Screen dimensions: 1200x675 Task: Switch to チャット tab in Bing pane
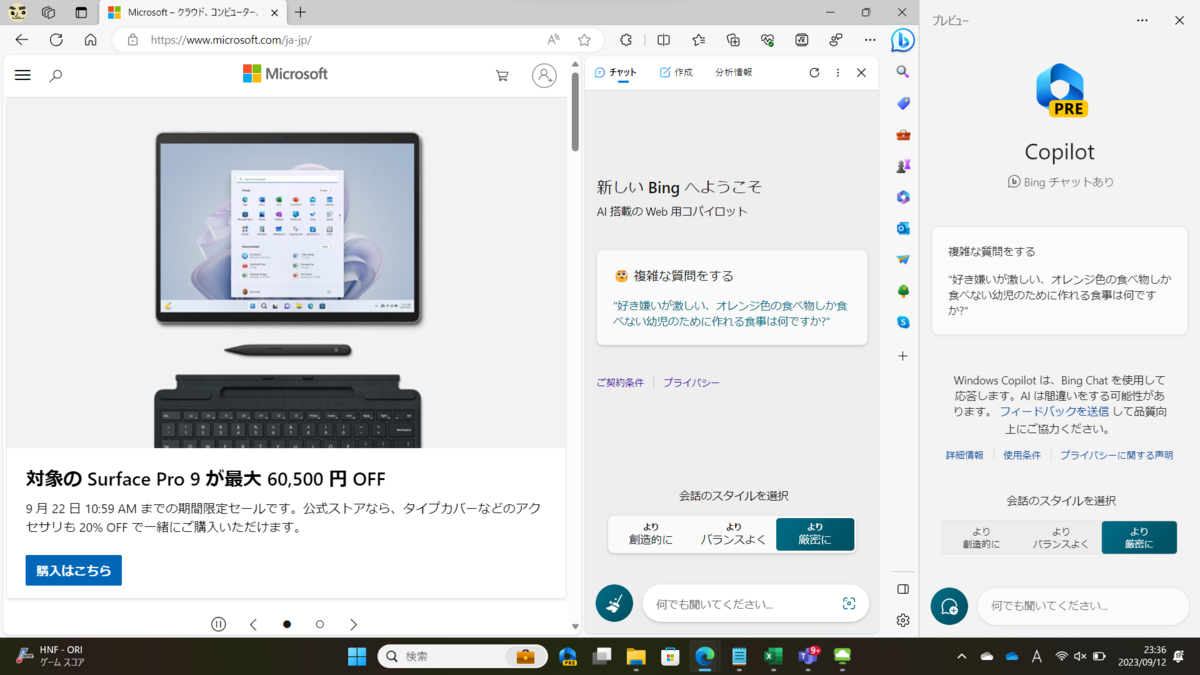click(615, 73)
